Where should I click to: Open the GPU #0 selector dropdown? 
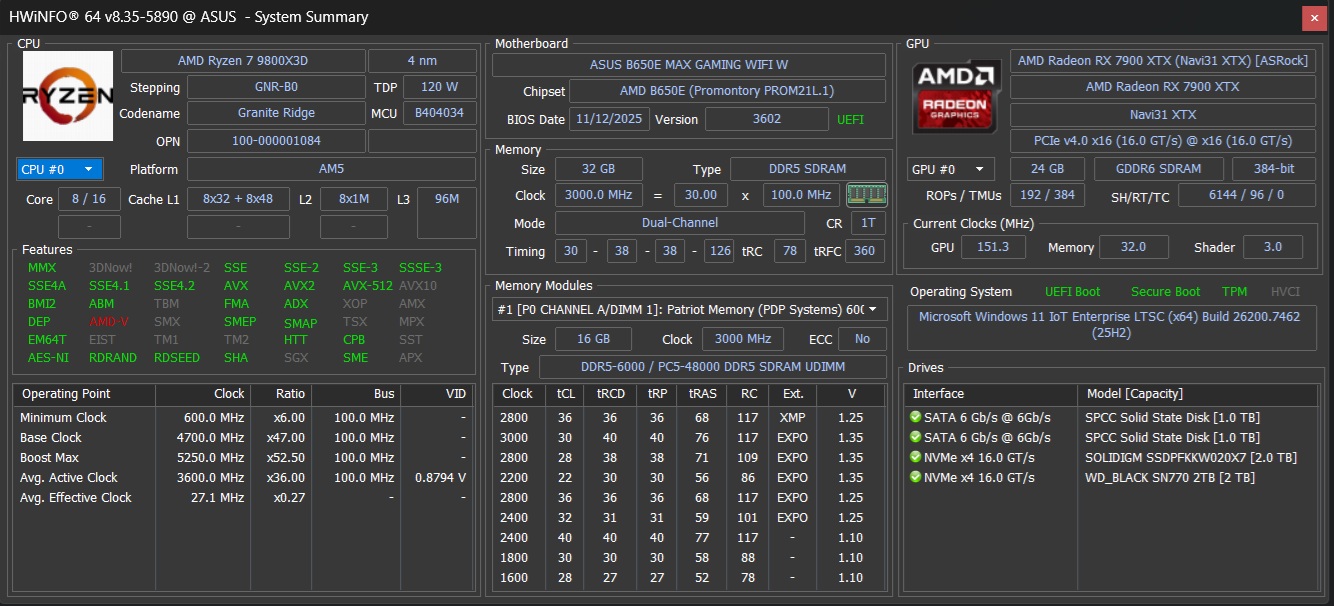pos(950,169)
